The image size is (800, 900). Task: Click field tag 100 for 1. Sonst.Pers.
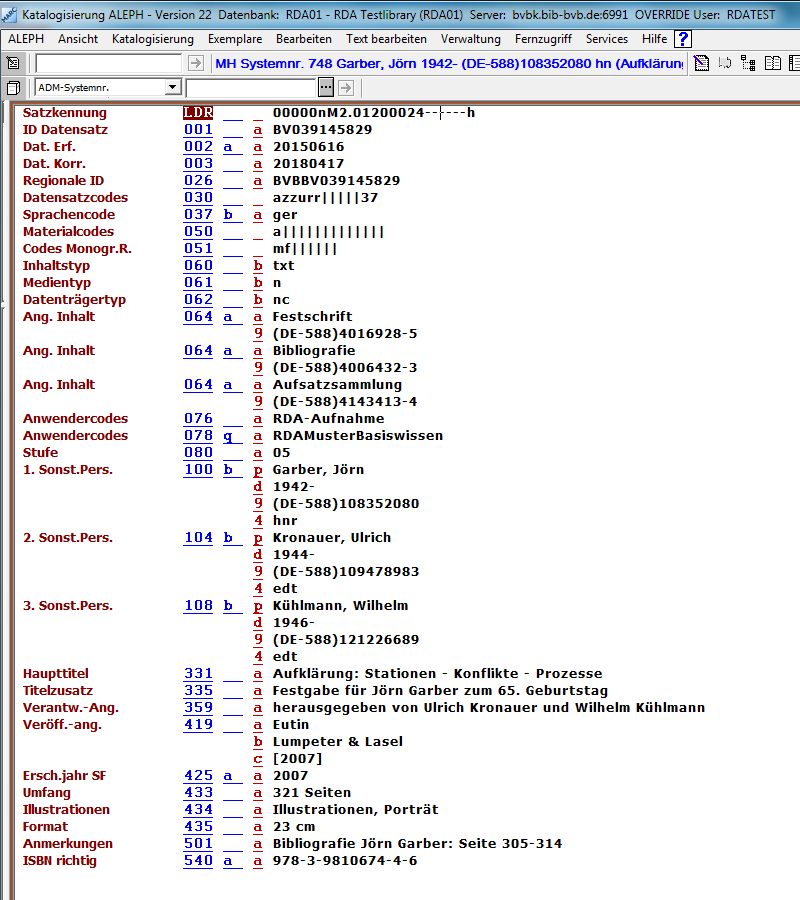tap(198, 469)
